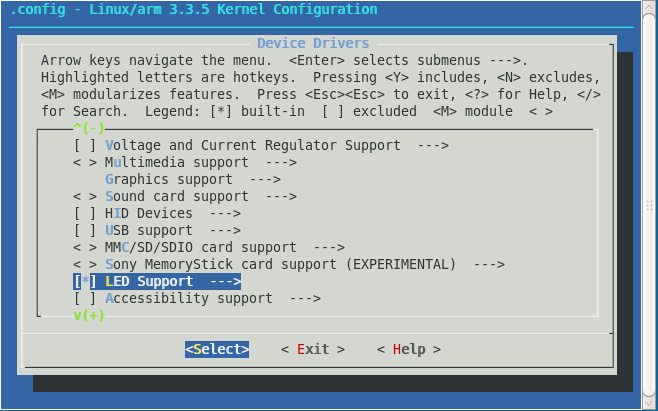The height and width of the screenshot is (411, 658).
Task: Enable the USB support checkbox
Action: (x=85, y=230)
